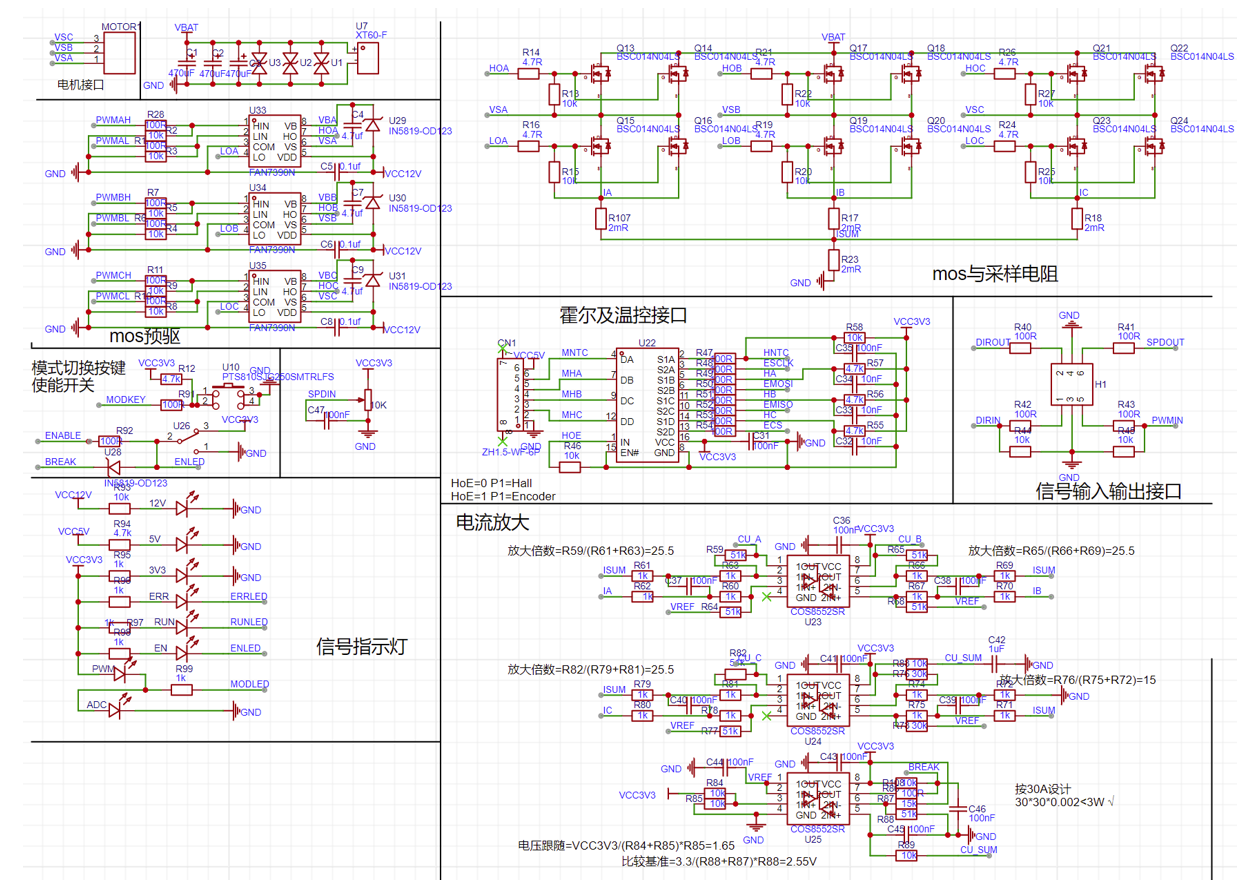
Task: Select the U33 FAN7390N gate driver chip
Action: coord(273,142)
